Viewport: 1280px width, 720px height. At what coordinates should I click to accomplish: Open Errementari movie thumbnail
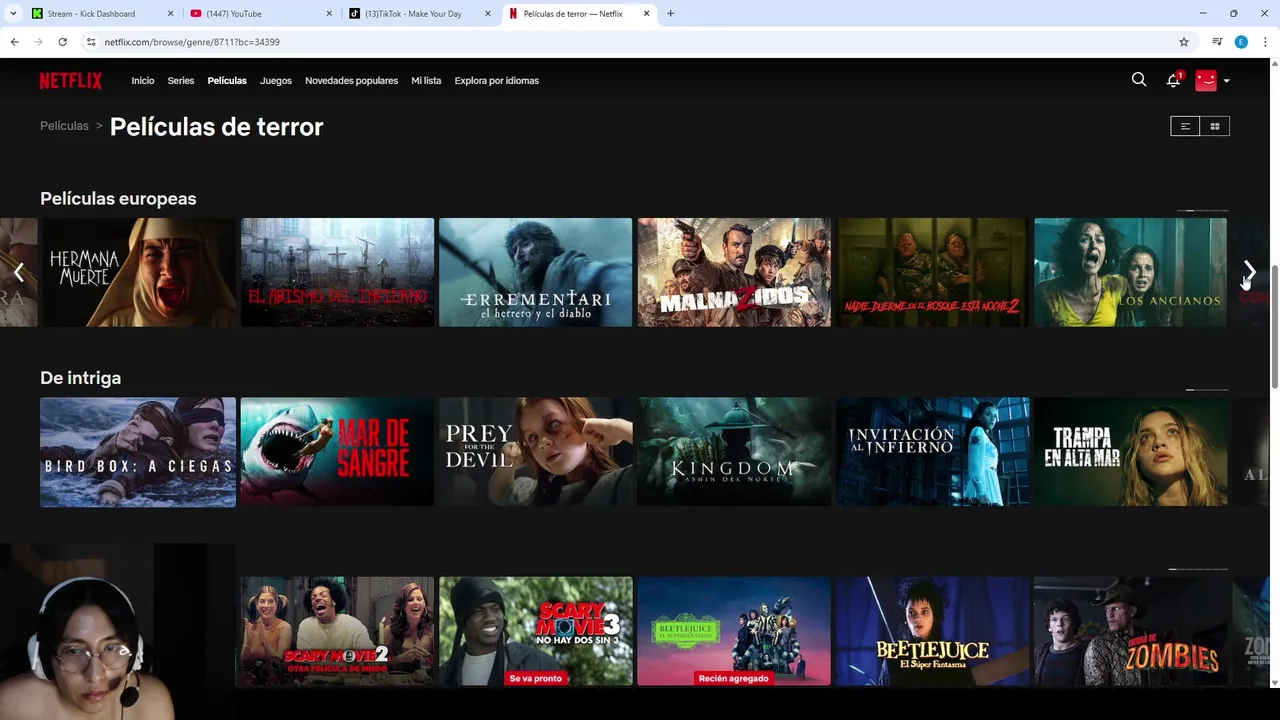click(x=536, y=272)
